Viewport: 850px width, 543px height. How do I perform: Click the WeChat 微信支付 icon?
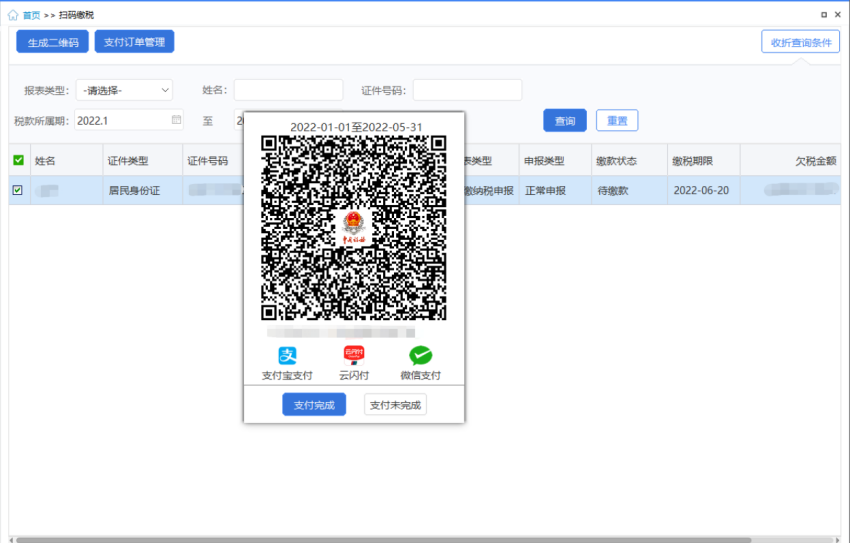point(421,355)
